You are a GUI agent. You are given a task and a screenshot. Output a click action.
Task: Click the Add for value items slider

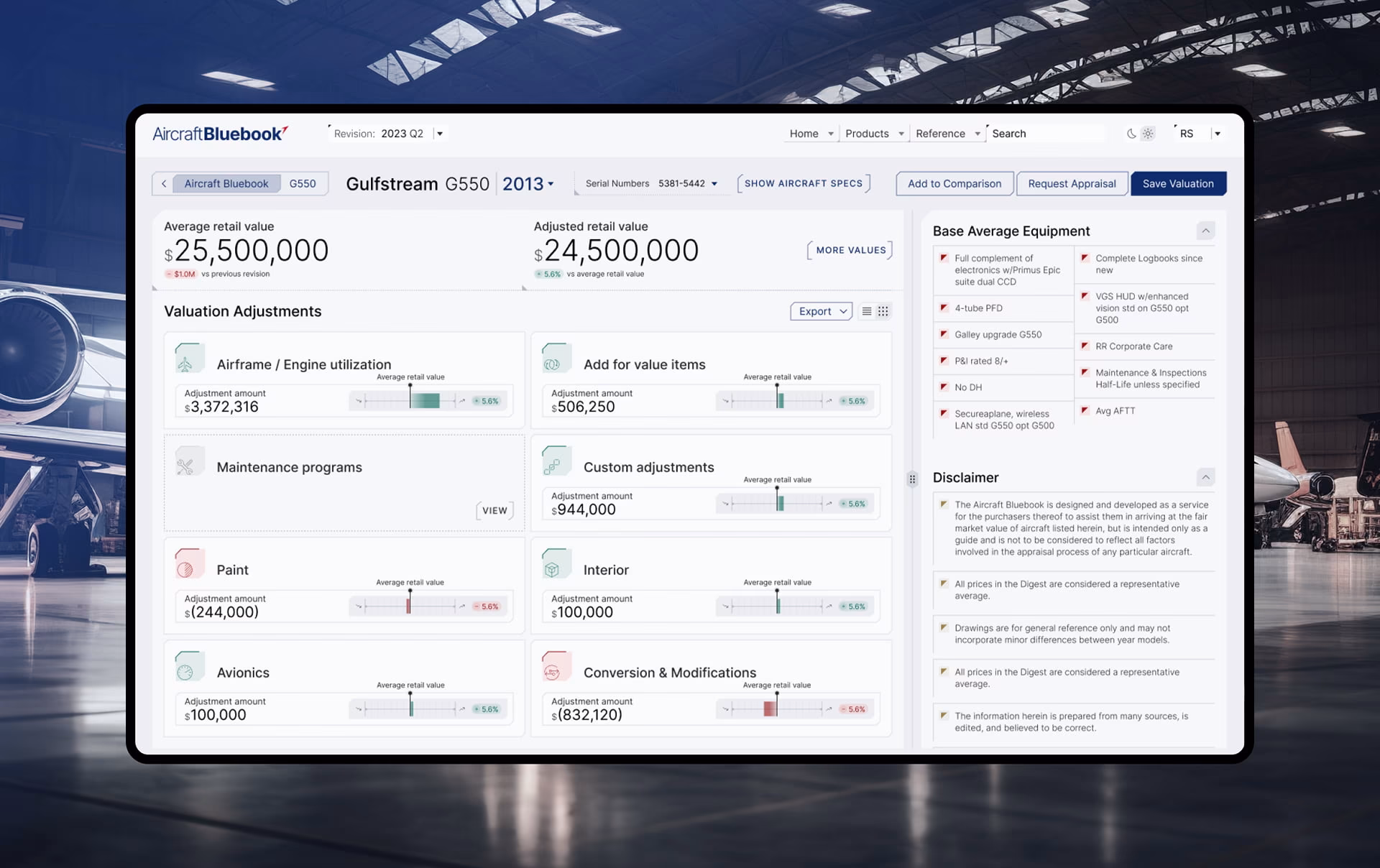[777, 400]
